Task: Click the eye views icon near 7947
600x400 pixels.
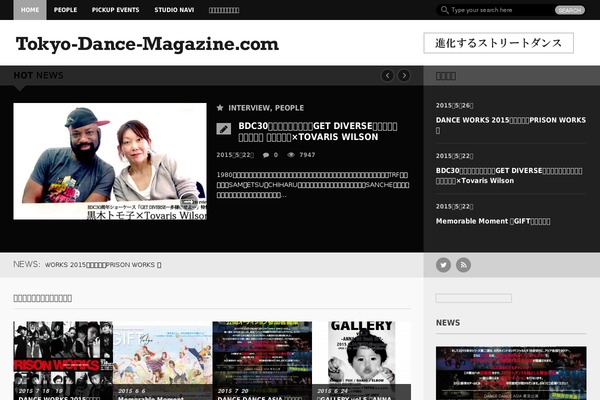Action: [x=291, y=155]
